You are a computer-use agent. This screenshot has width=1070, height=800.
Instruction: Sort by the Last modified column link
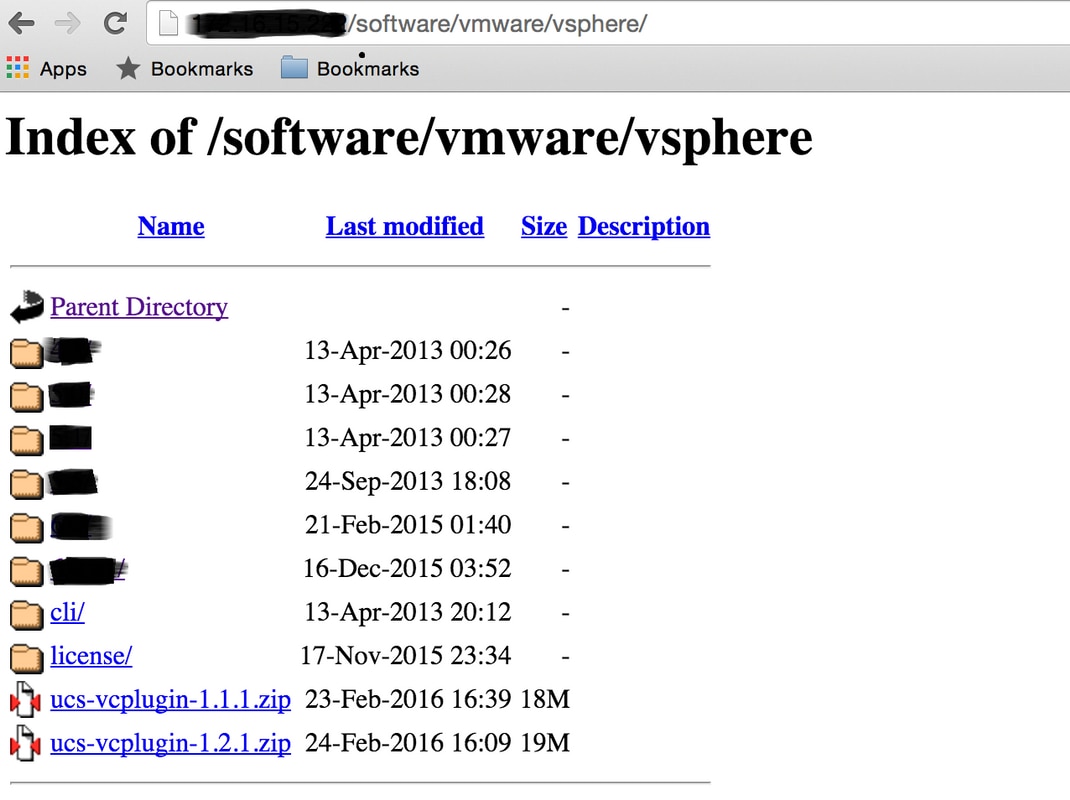point(405,226)
